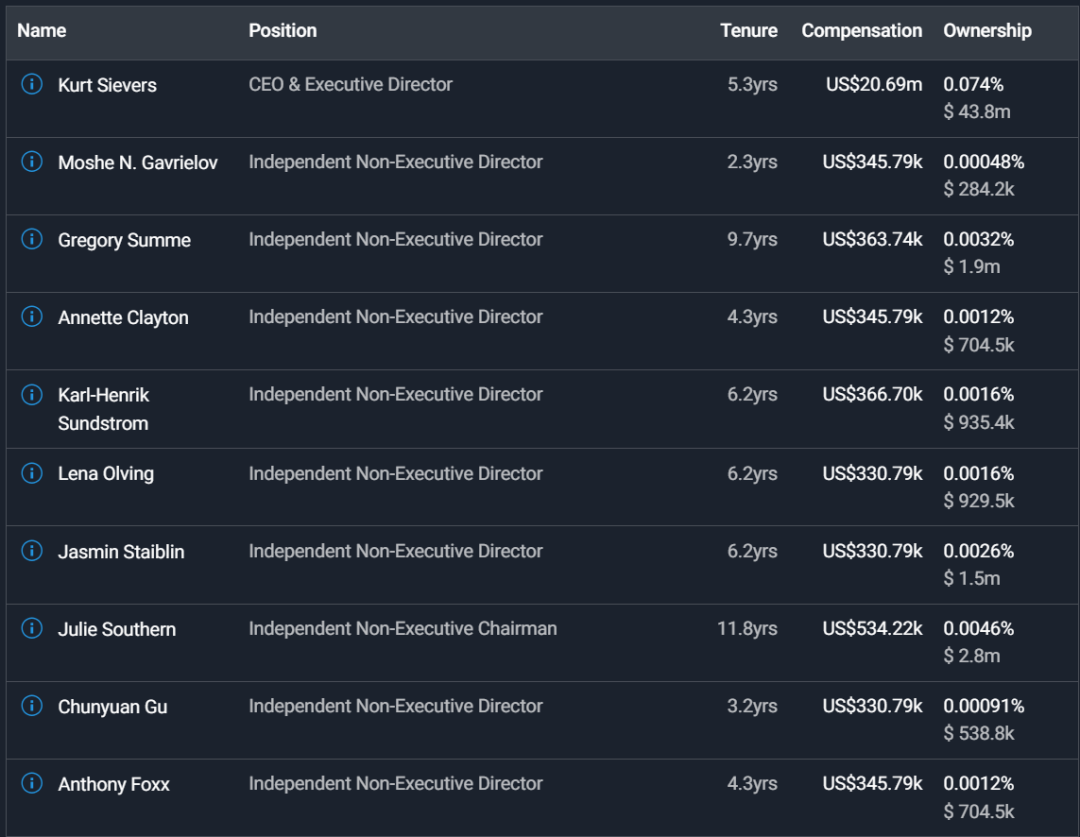Click 'Independent Non-Executive Chairman' position text
The height and width of the screenshot is (837, 1080).
[x=403, y=628]
